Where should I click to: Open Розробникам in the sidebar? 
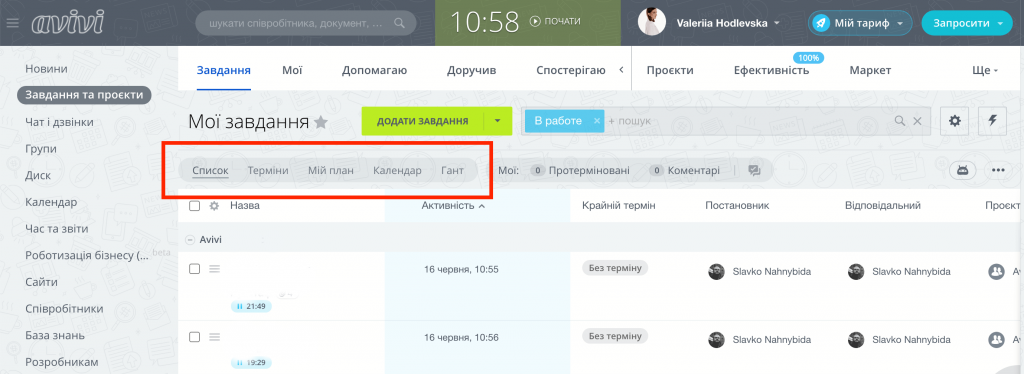(61, 362)
